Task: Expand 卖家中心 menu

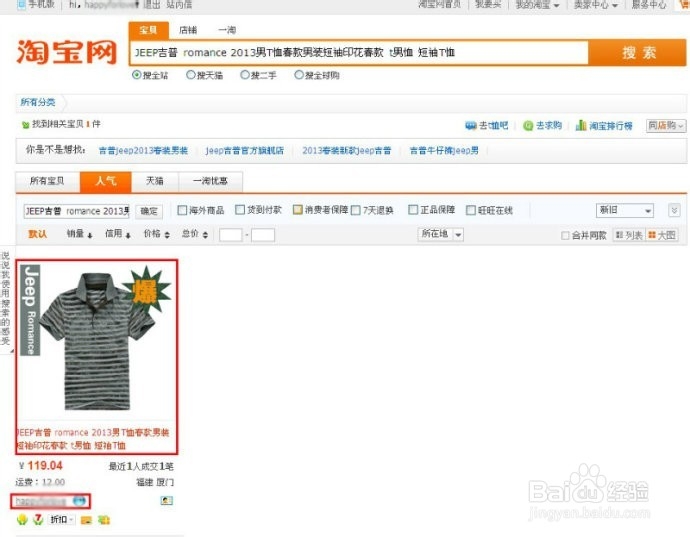Action: point(595,5)
